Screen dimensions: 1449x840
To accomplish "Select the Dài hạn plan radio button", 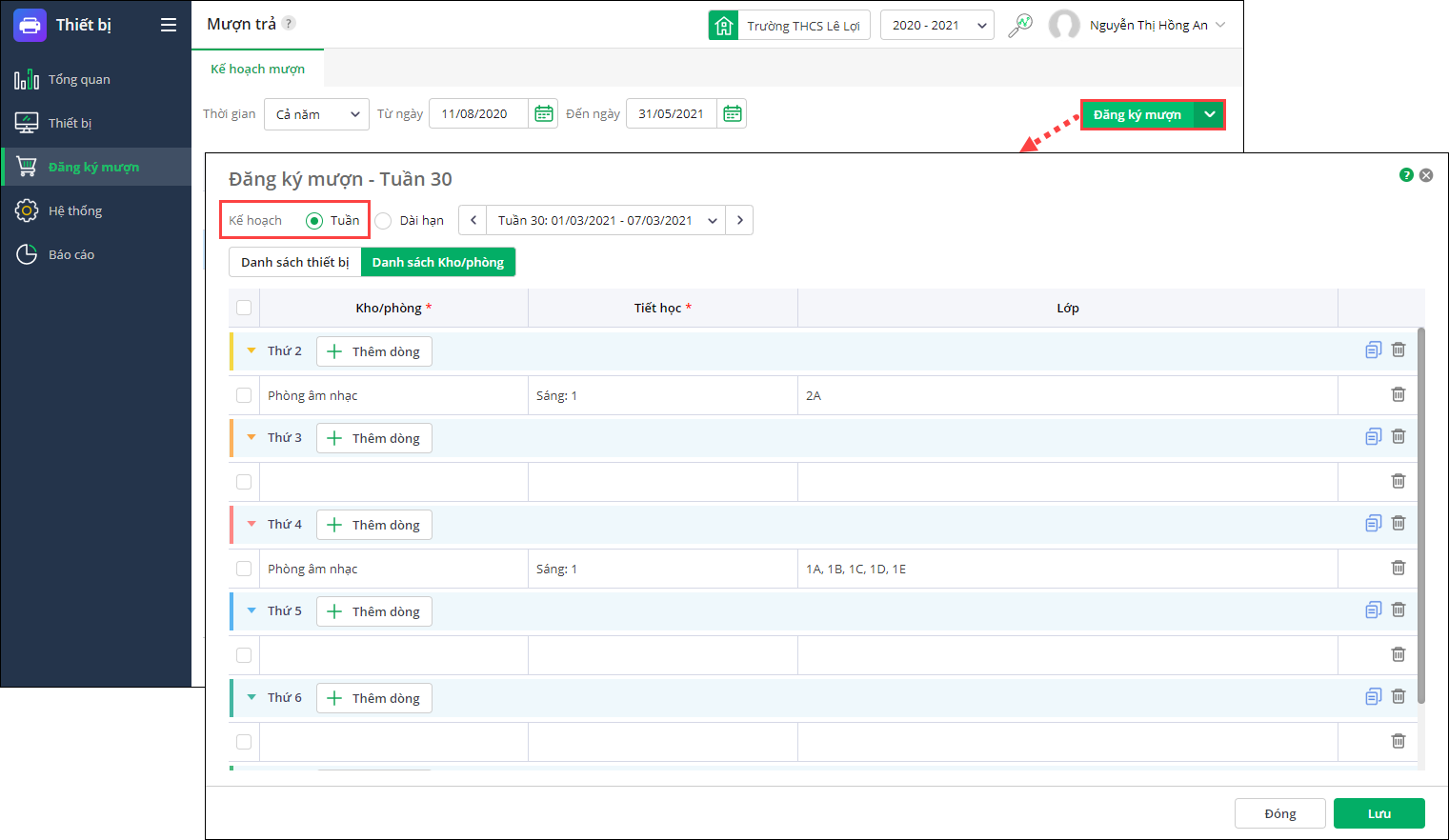I will pos(383,221).
